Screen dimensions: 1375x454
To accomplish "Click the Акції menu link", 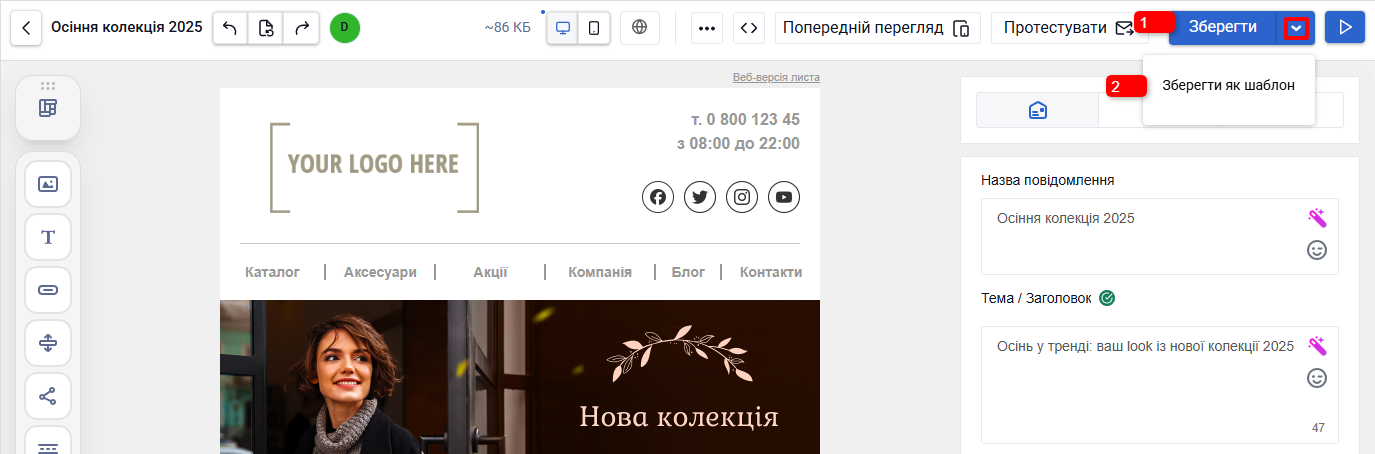I will click(x=490, y=272).
